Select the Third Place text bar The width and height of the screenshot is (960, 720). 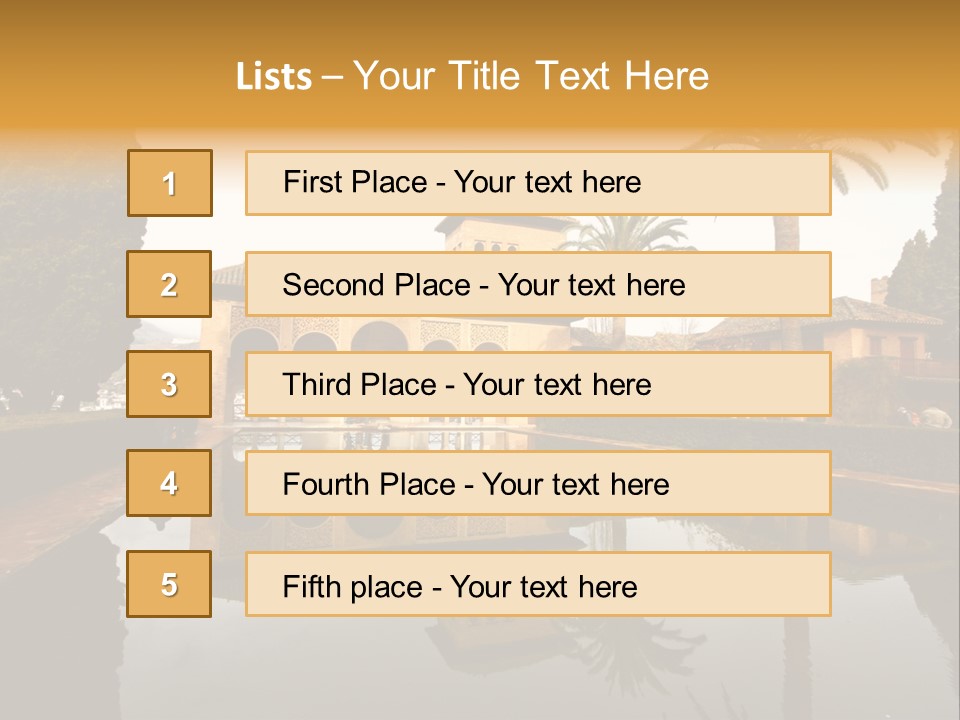click(x=538, y=384)
